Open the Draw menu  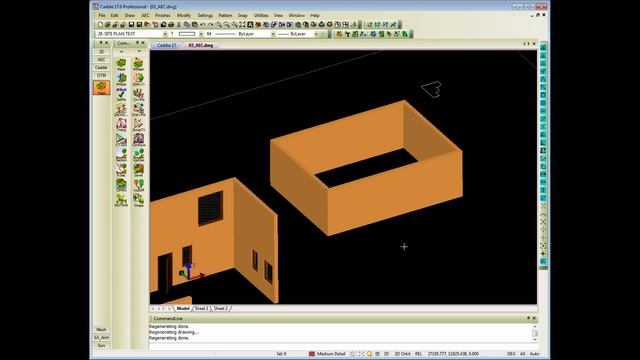(130, 16)
